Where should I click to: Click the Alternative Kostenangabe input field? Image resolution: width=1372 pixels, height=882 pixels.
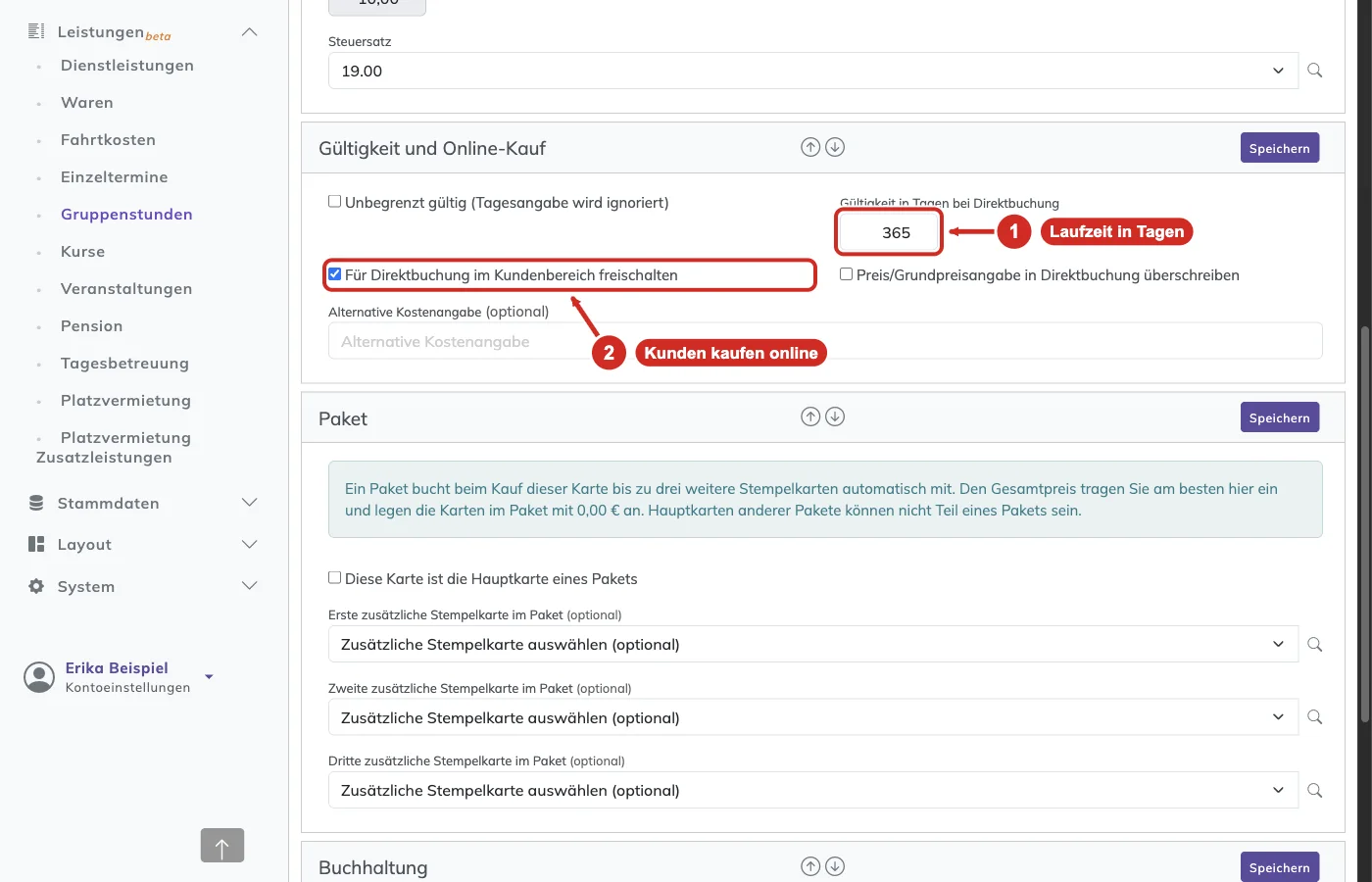pos(825,341)
